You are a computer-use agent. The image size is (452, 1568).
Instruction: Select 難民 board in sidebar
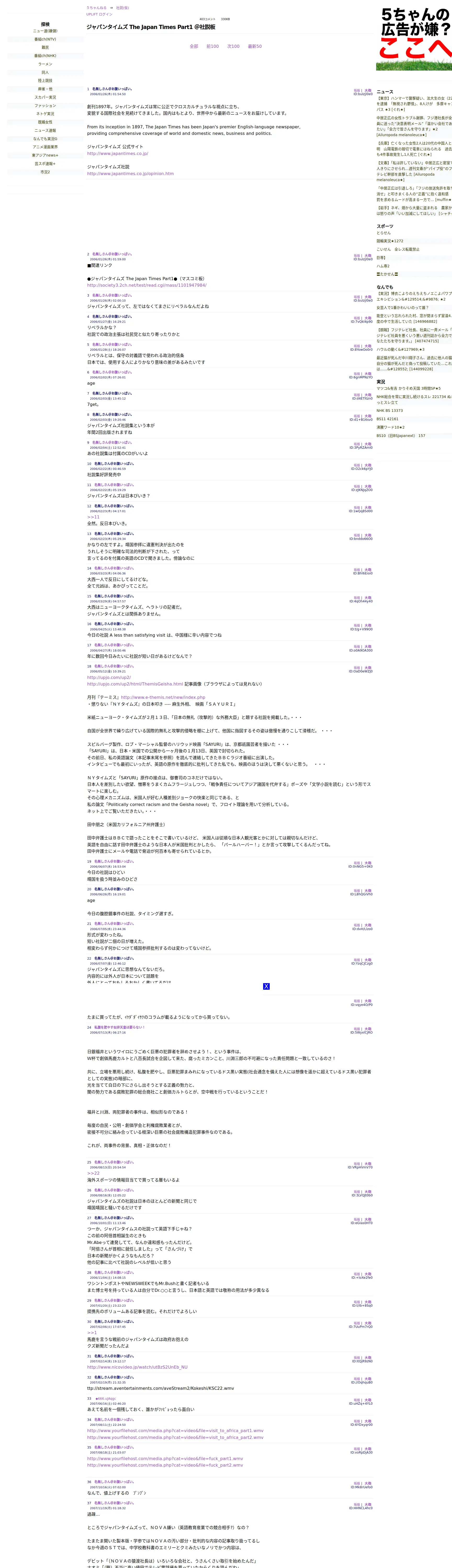pyautogui.click(x=45, y=48)
